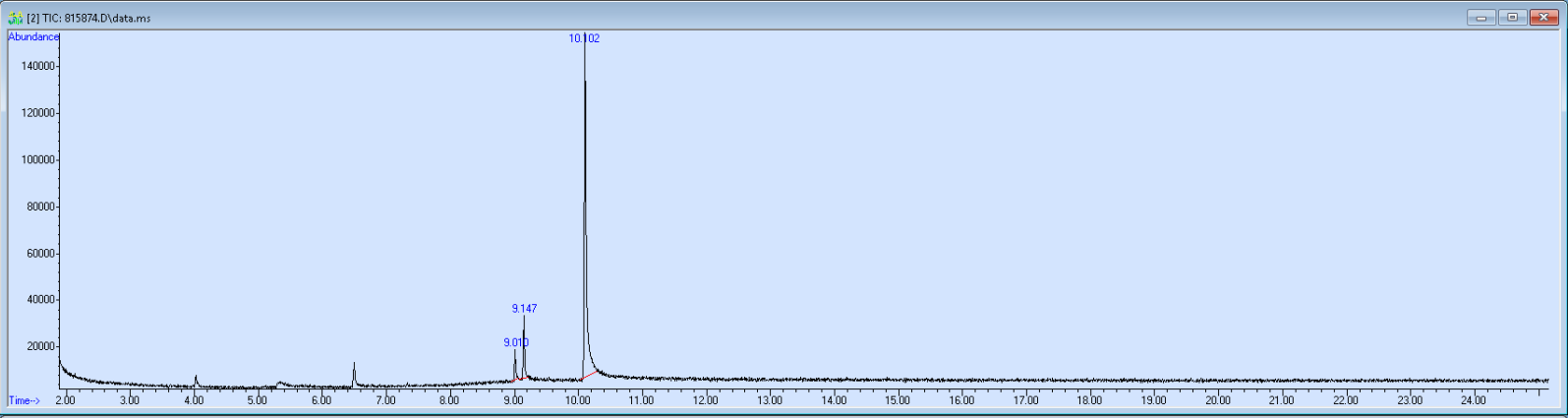Maximize the TIC chromatogram window
This screenshot has height=418, width=1568.
pyautogui.click(x=1512, y=18)
